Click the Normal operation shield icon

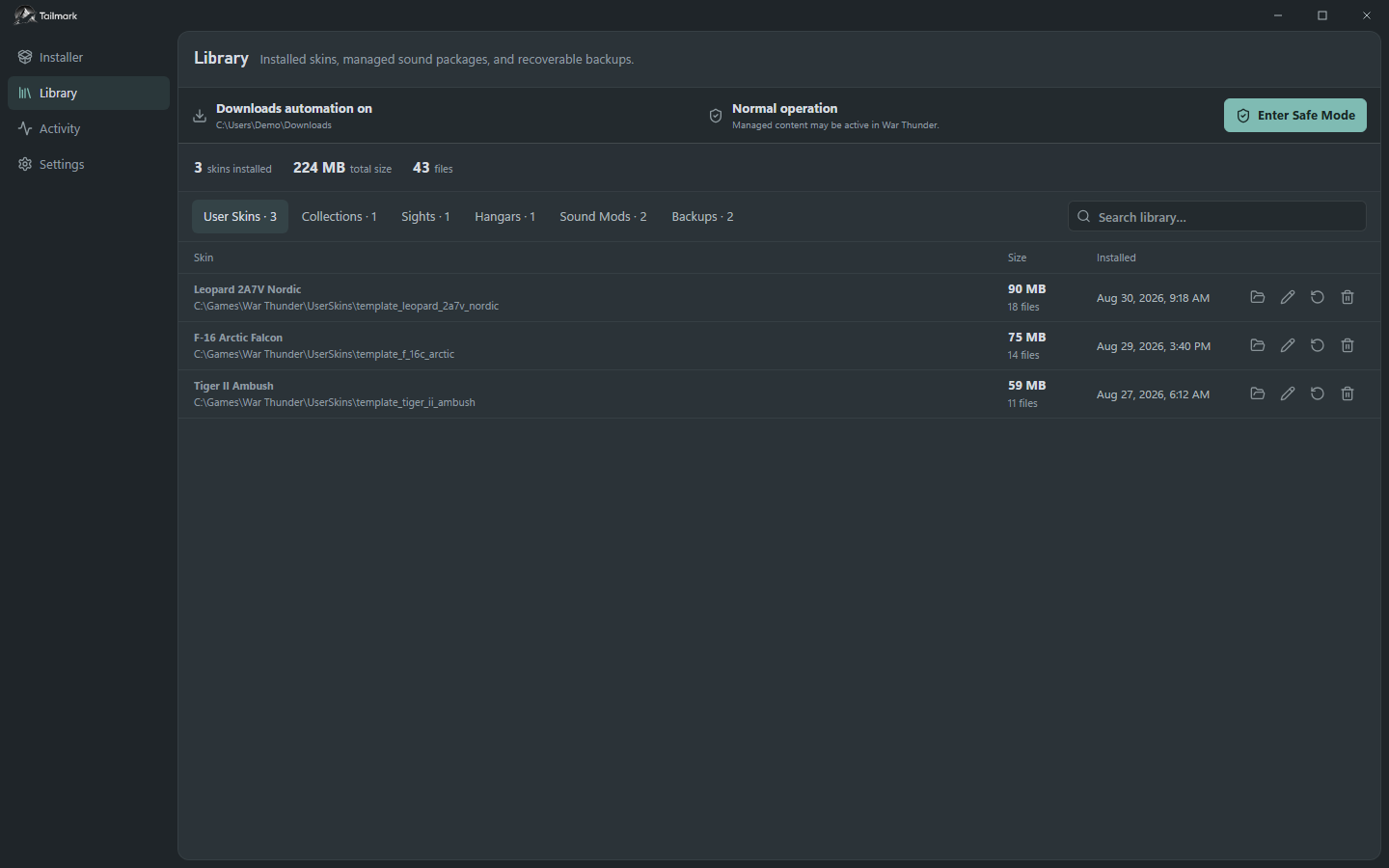716,116
